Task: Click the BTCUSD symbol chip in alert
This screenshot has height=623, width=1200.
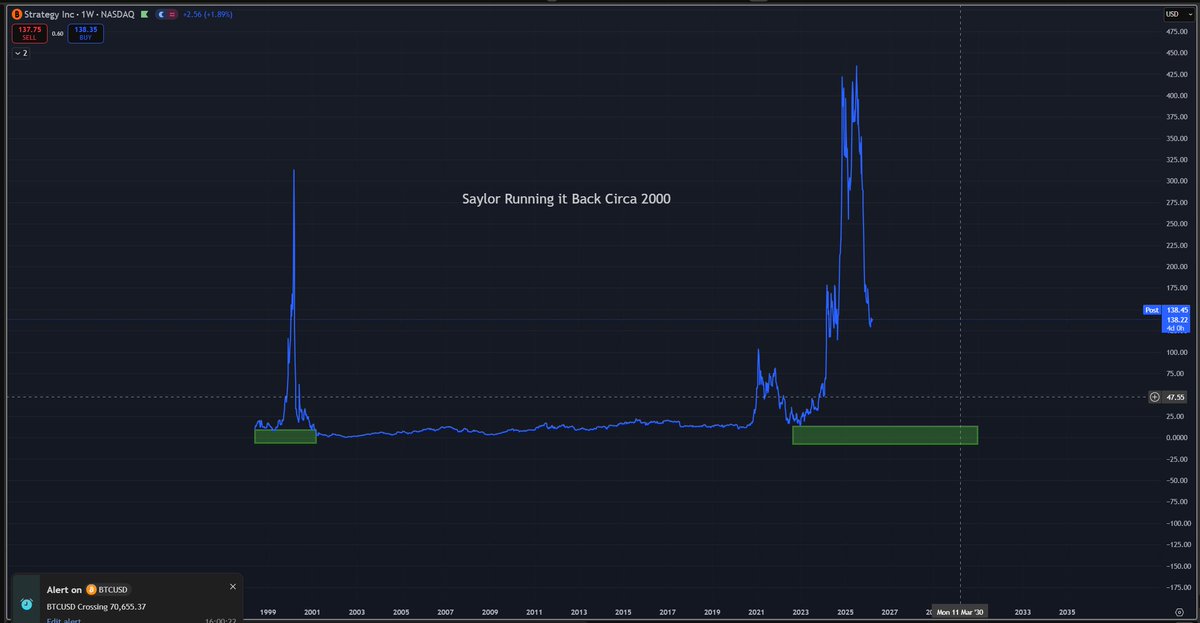Action: tap(108, 589)
